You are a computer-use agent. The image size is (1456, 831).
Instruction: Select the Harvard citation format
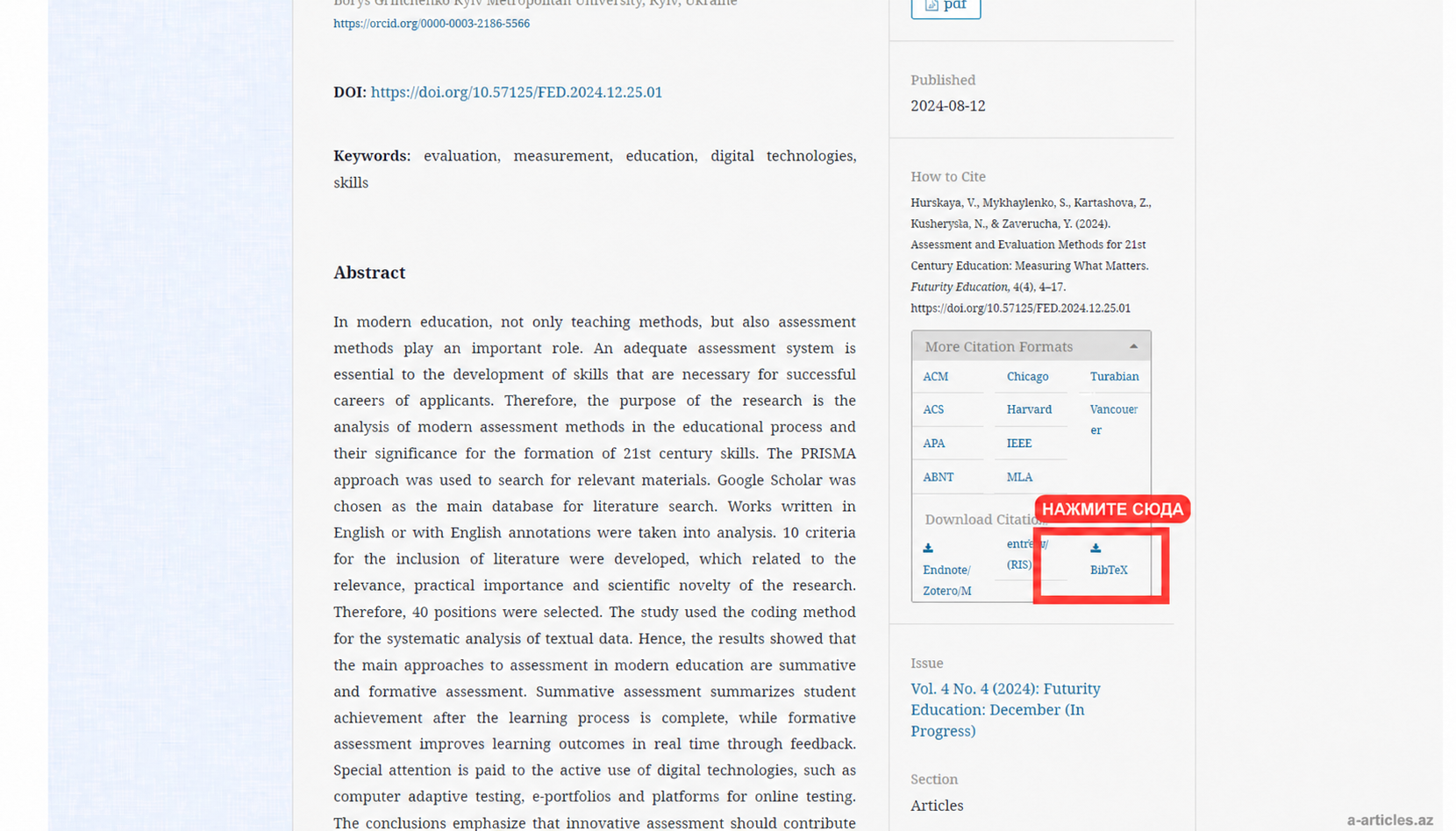point(1029,409)
